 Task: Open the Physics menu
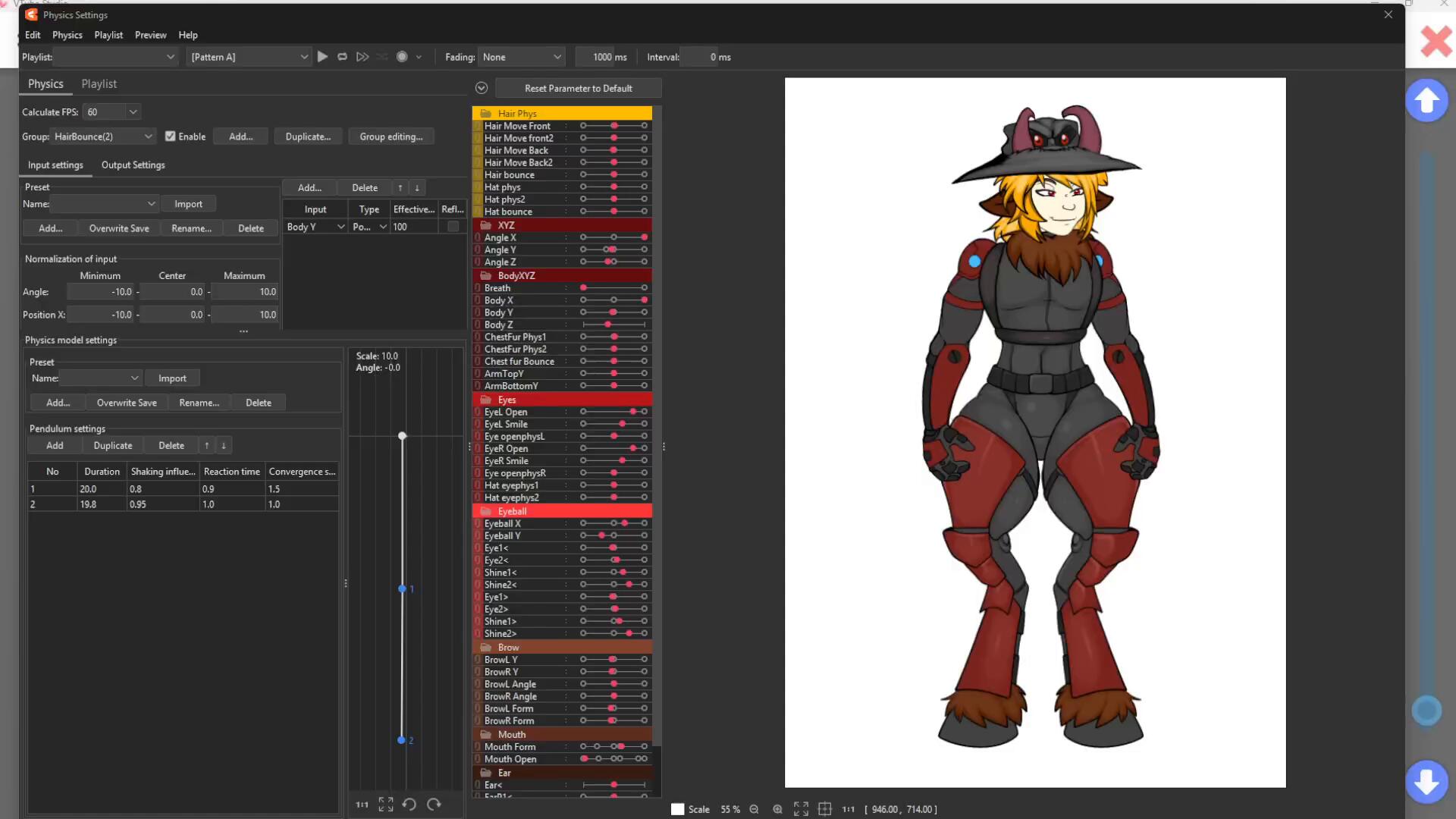point(67,35)
